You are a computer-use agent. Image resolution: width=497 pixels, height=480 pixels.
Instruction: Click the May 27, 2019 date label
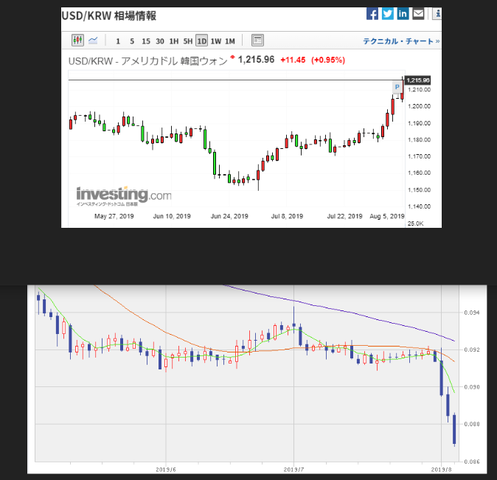click(114, 216)
